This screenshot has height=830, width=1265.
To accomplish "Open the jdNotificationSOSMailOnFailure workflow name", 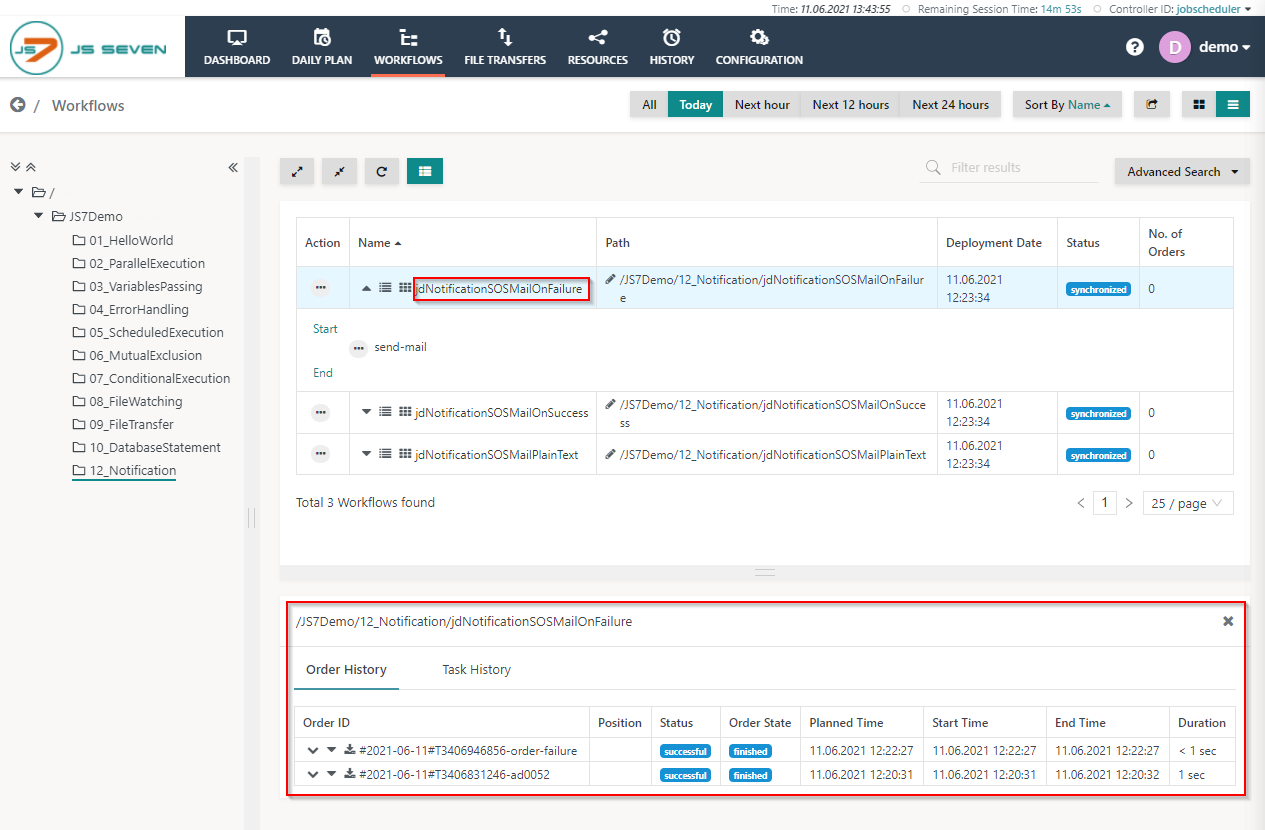I will [500, 289].
